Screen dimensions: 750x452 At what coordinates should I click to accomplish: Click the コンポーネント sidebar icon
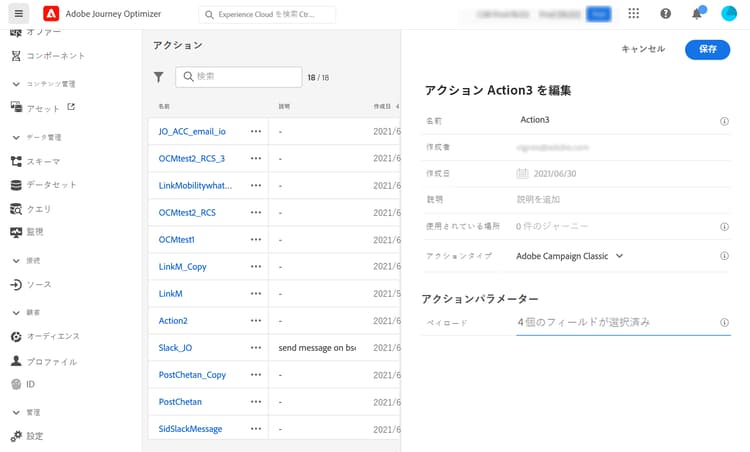(16, 56)
